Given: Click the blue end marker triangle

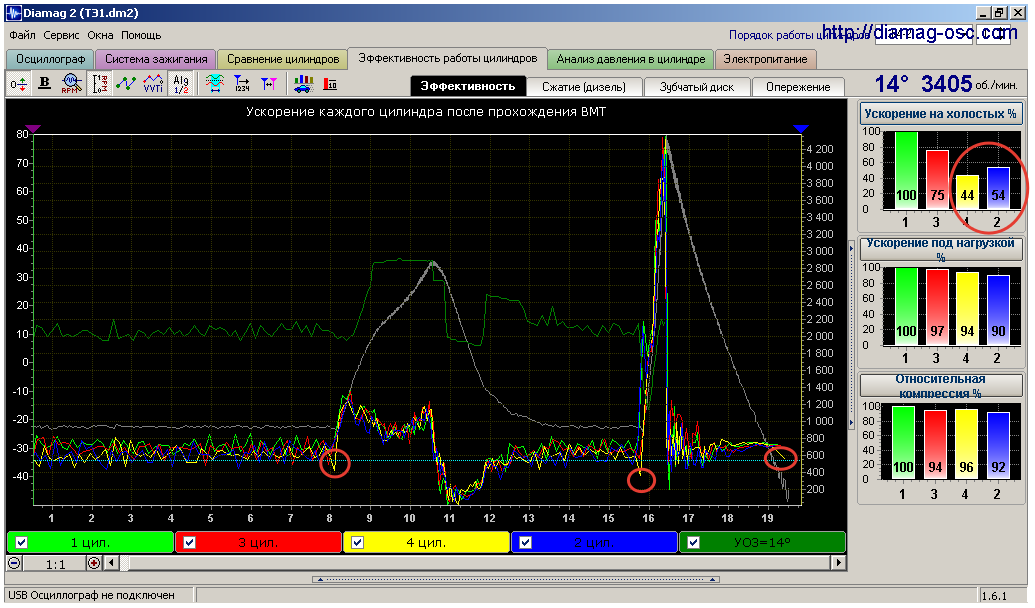Looking at the screenshot, I should [801, 129].
